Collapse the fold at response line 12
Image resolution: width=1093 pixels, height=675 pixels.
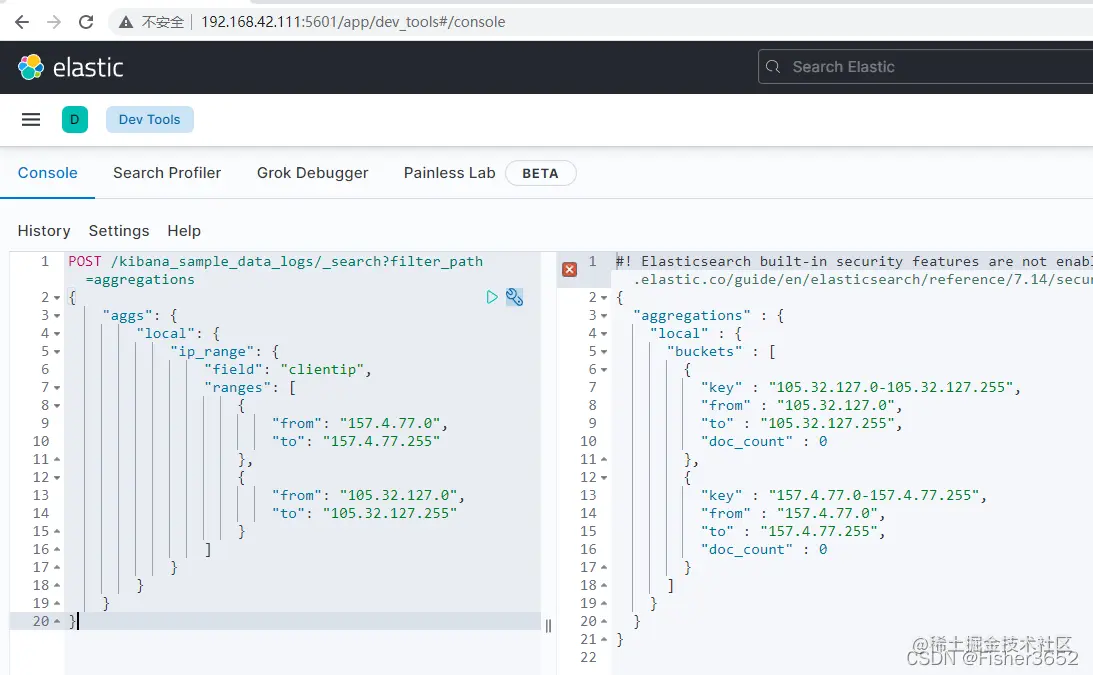[x=604, y=478]
